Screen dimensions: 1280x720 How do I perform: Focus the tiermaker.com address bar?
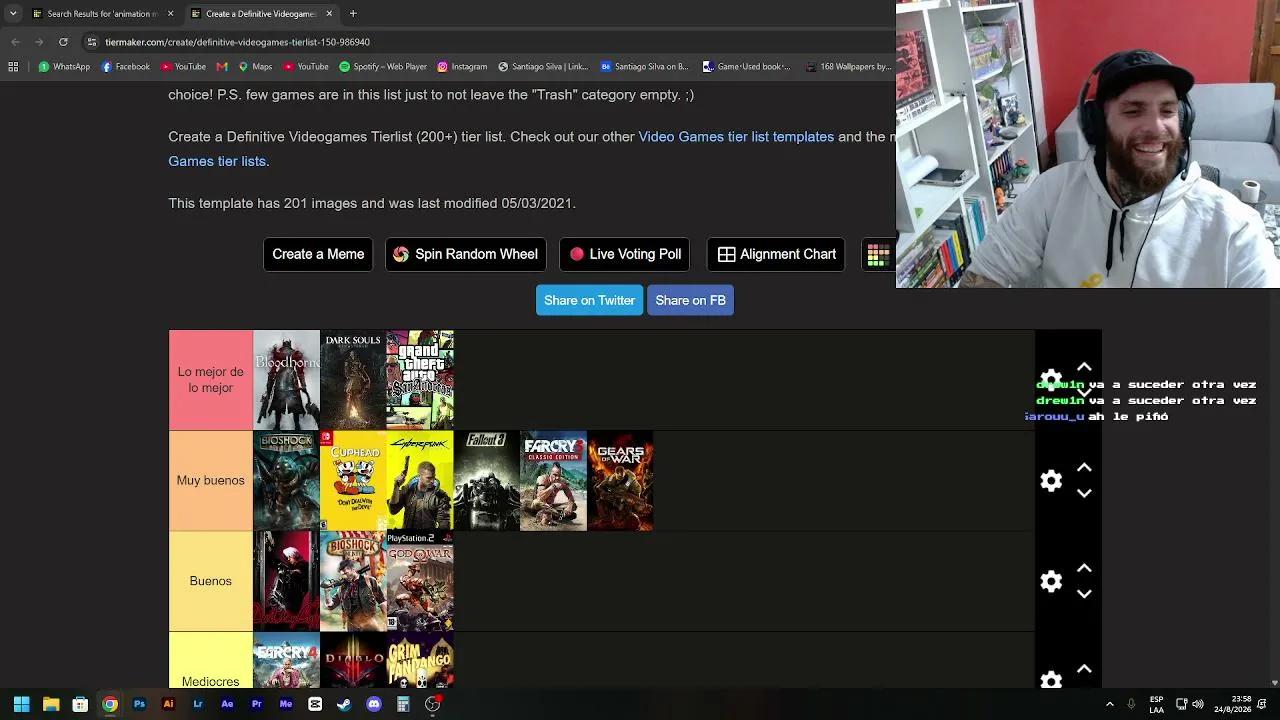tap(490, 42)
